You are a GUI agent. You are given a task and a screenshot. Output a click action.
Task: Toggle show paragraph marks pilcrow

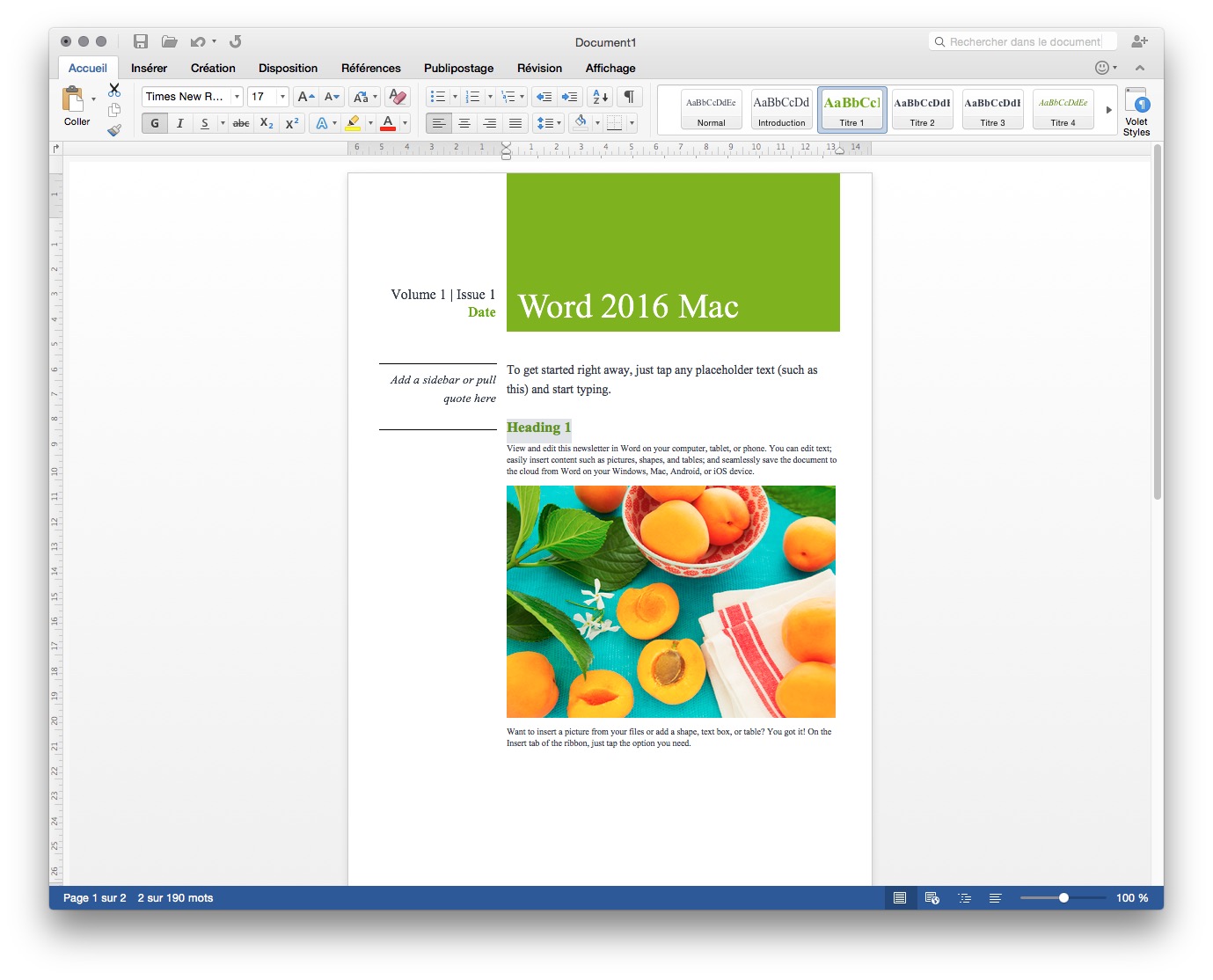tap(630, 97)
